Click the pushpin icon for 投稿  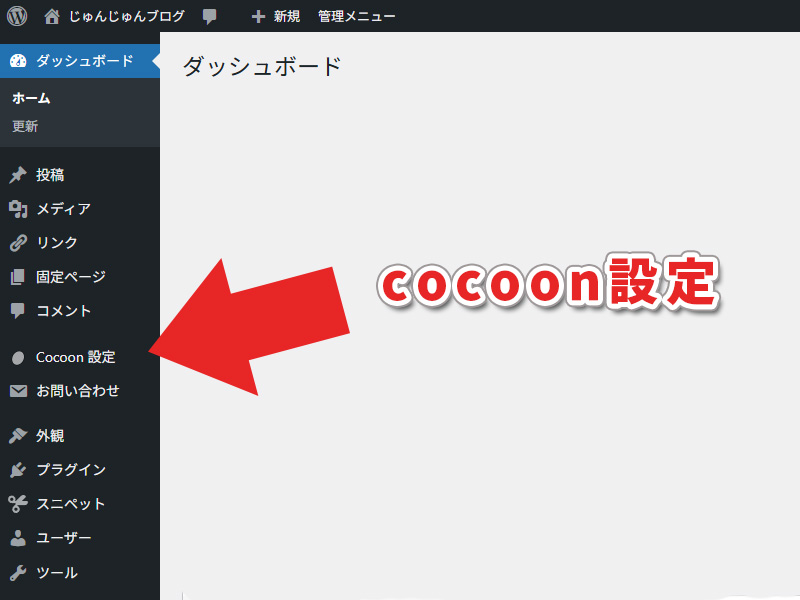coord(18,175)
